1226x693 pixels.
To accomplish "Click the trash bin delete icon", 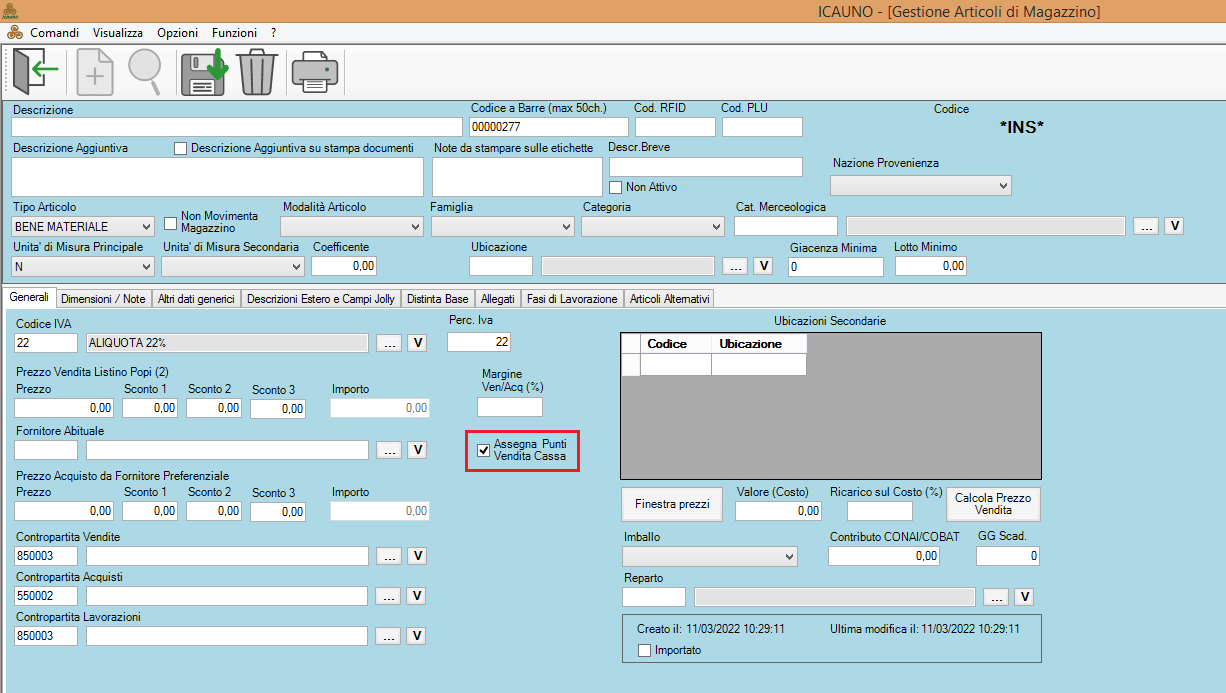I will pyautogui.click(x=257, y=72).
